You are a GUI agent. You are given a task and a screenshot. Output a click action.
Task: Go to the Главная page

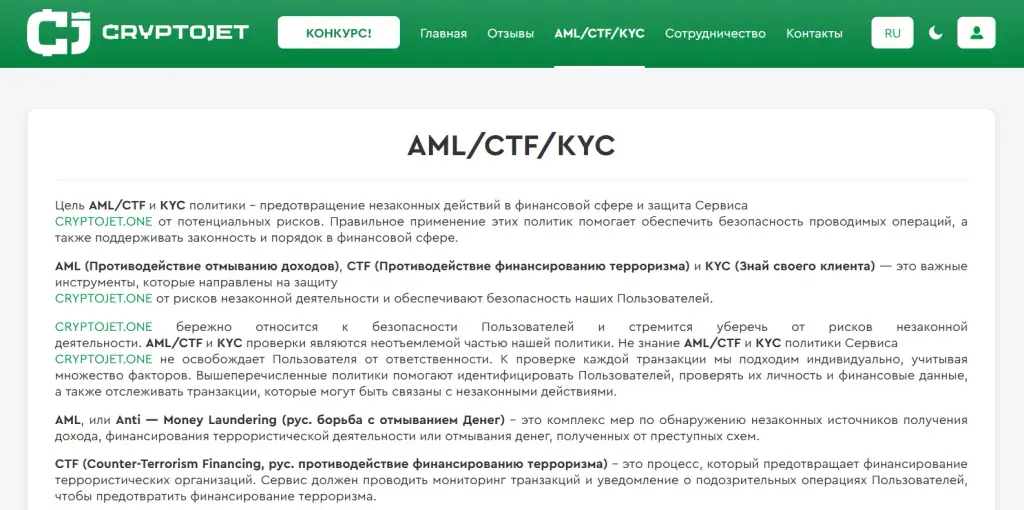[443, 33]
